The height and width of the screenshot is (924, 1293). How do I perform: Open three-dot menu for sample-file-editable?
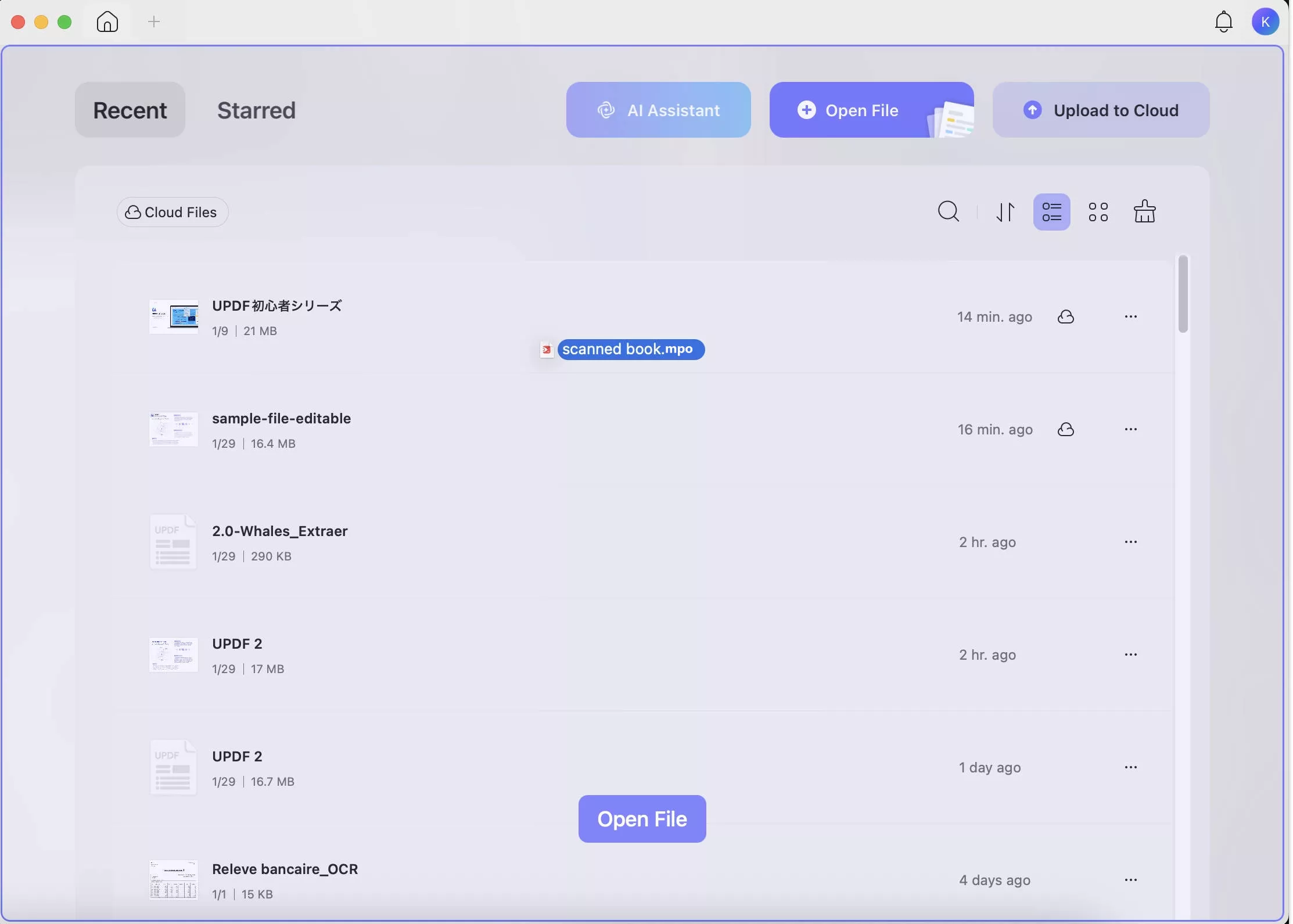click(1130, 429)
